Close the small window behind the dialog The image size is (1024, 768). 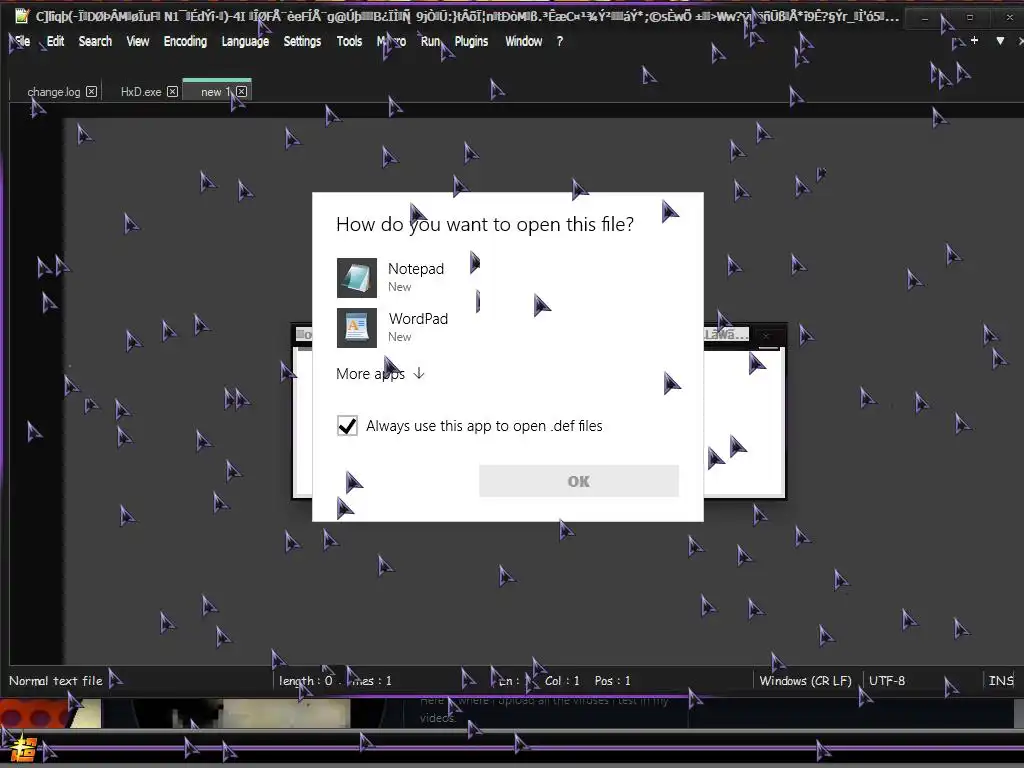tap(767, 336)
